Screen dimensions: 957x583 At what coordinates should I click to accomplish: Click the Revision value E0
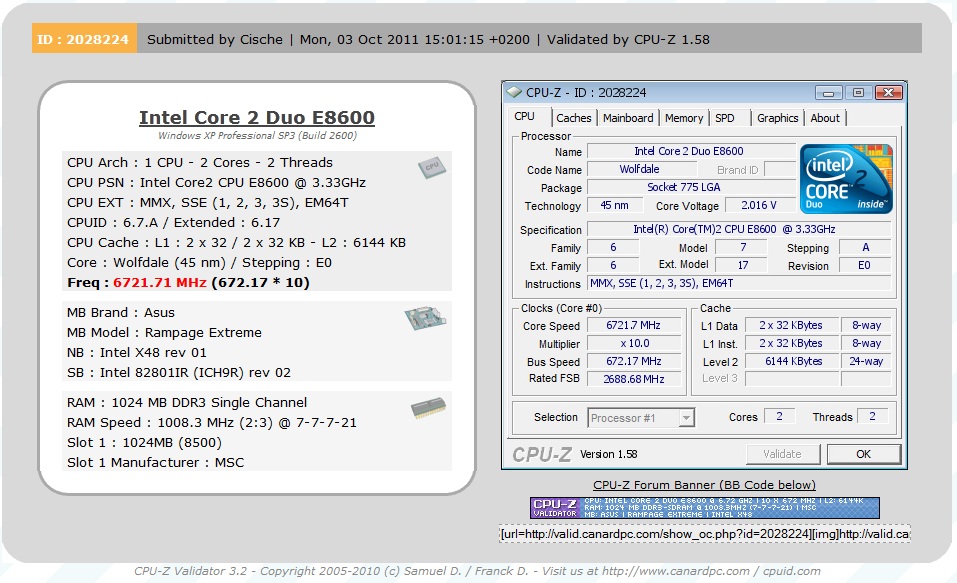click(x=864, y=266)
